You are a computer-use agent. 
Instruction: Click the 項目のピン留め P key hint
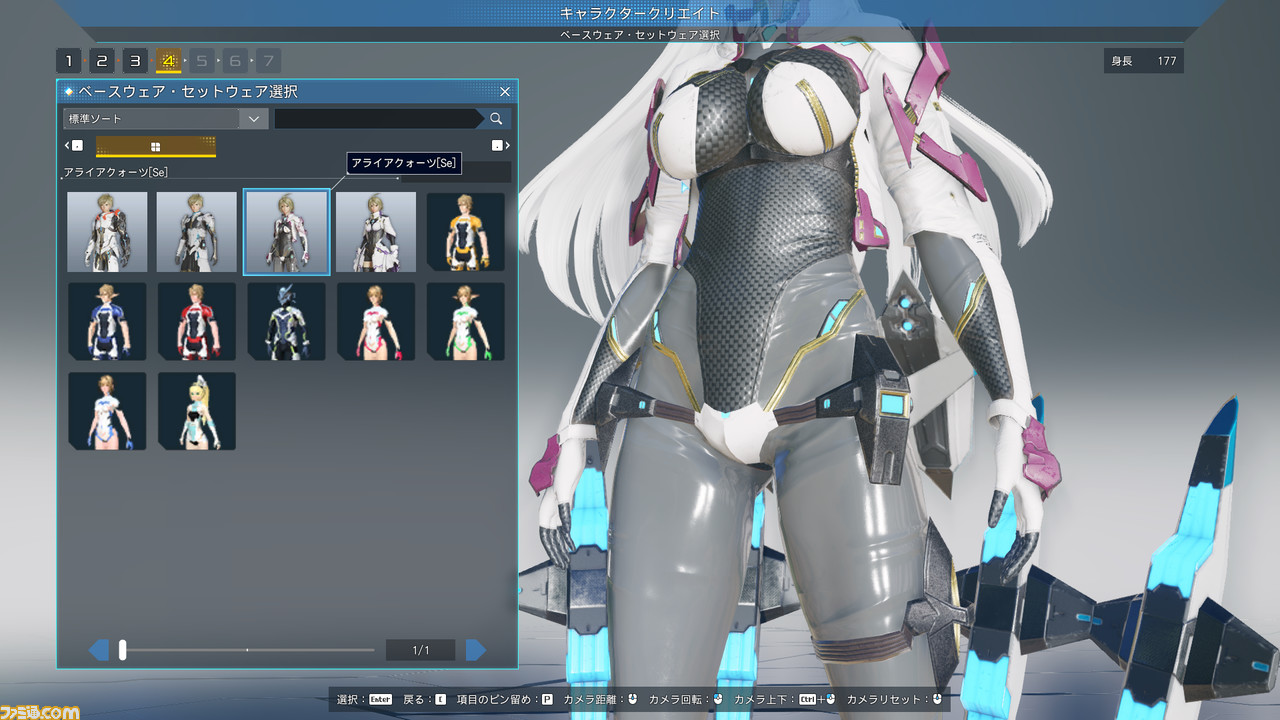coord(505,699)
